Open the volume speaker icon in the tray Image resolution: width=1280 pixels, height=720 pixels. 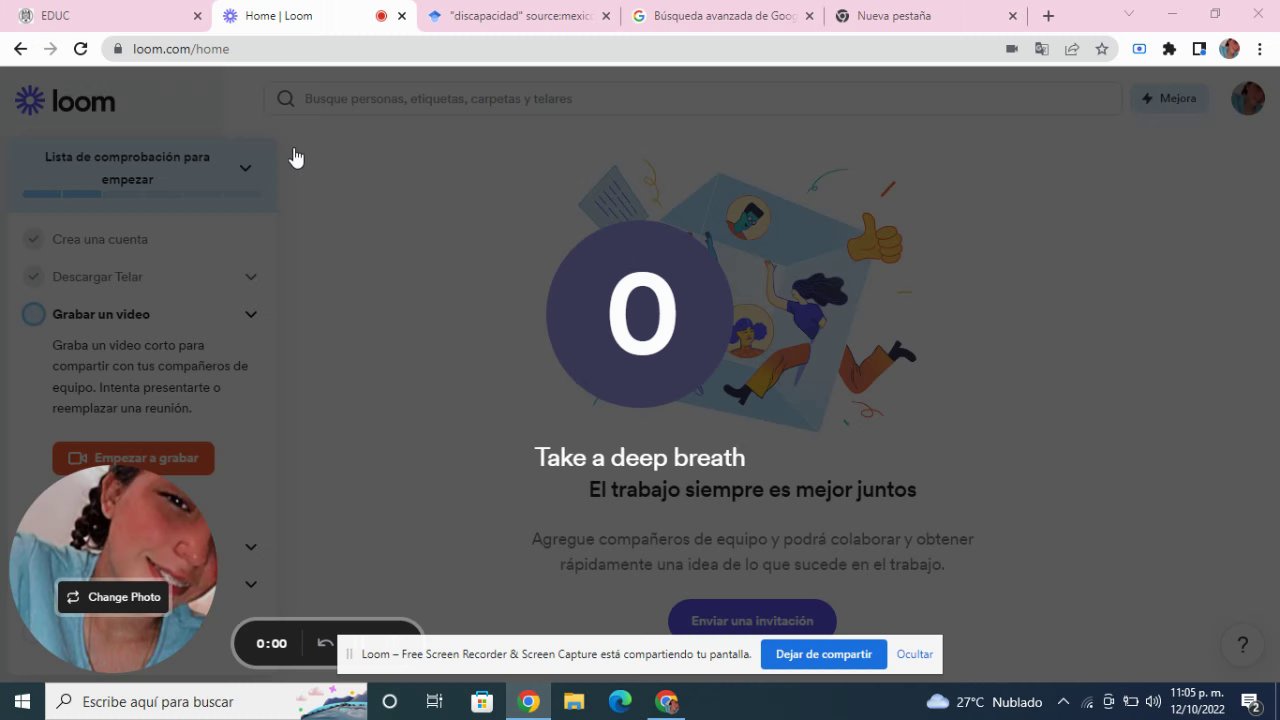[x=1153, y=701]
